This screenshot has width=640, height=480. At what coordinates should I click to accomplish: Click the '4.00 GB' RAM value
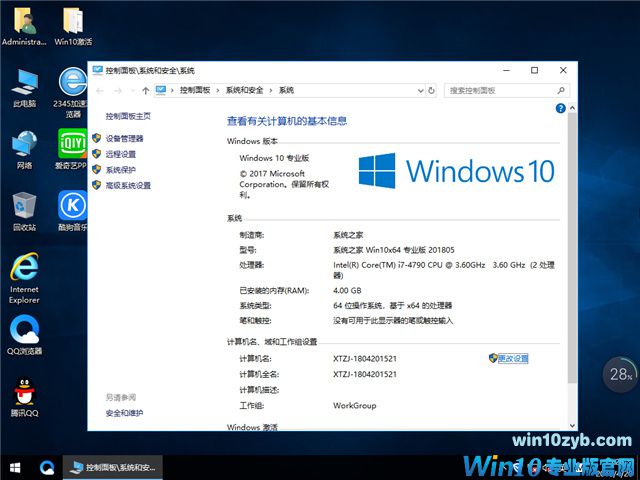pyautogui.click(x=347, y=291)
